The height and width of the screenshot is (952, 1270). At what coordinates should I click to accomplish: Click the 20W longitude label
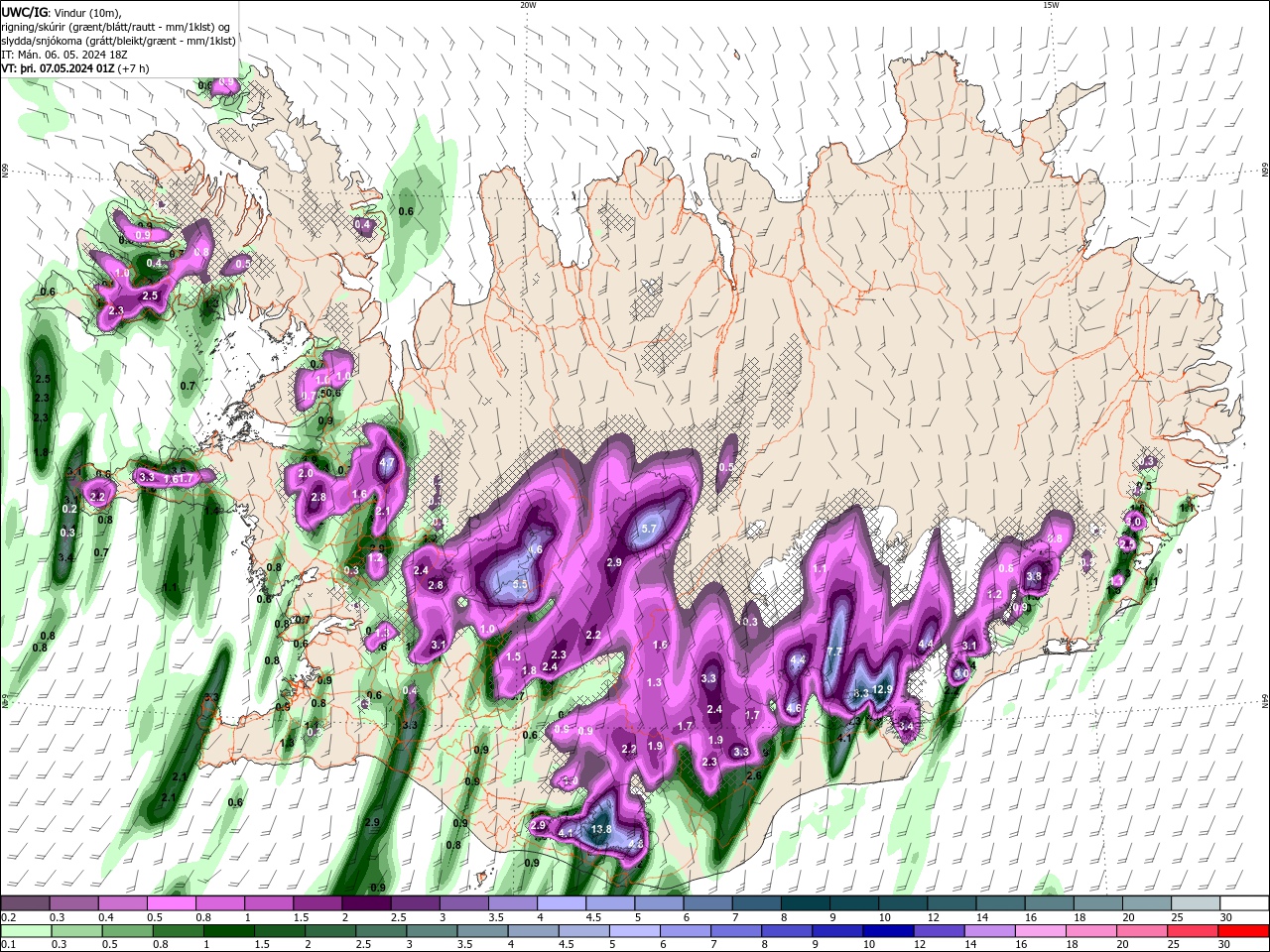tap(528, 5)
